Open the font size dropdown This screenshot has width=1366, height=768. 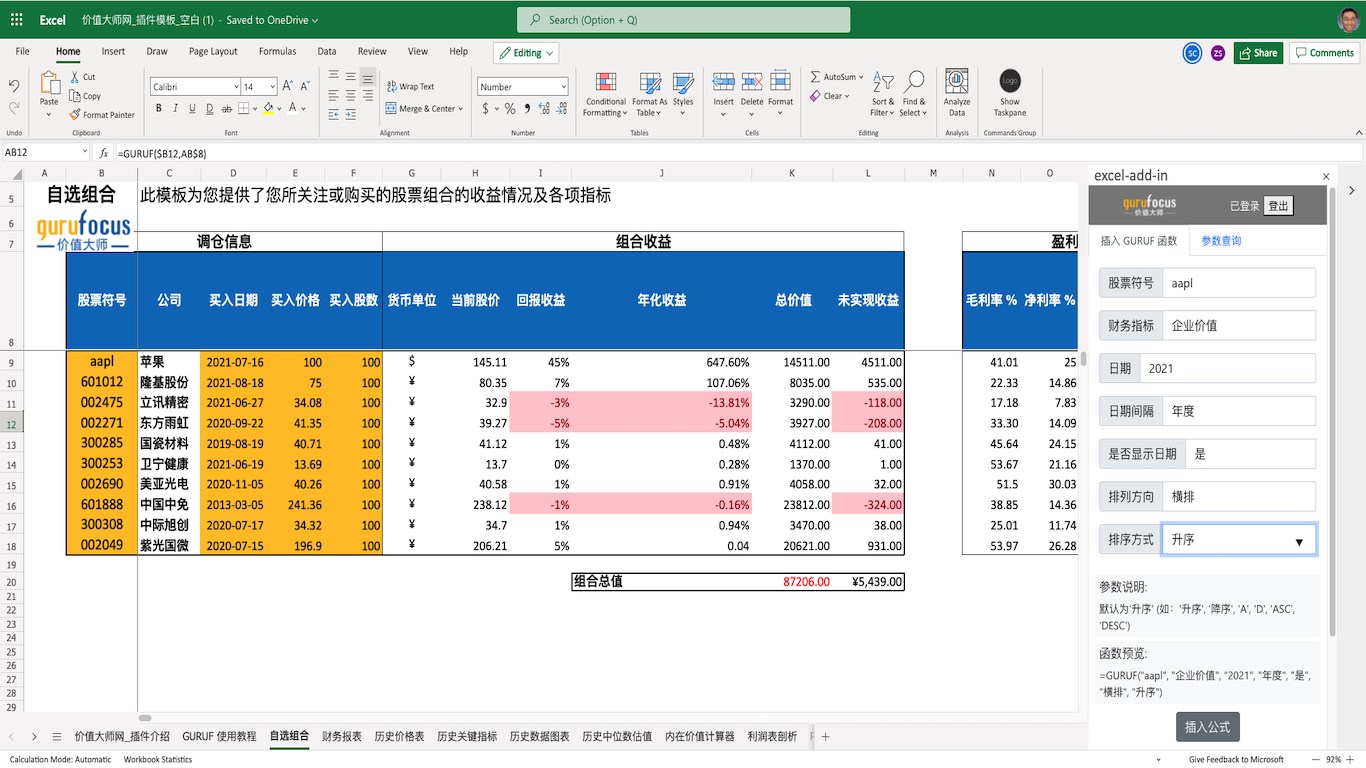click(x=273, y=87)
